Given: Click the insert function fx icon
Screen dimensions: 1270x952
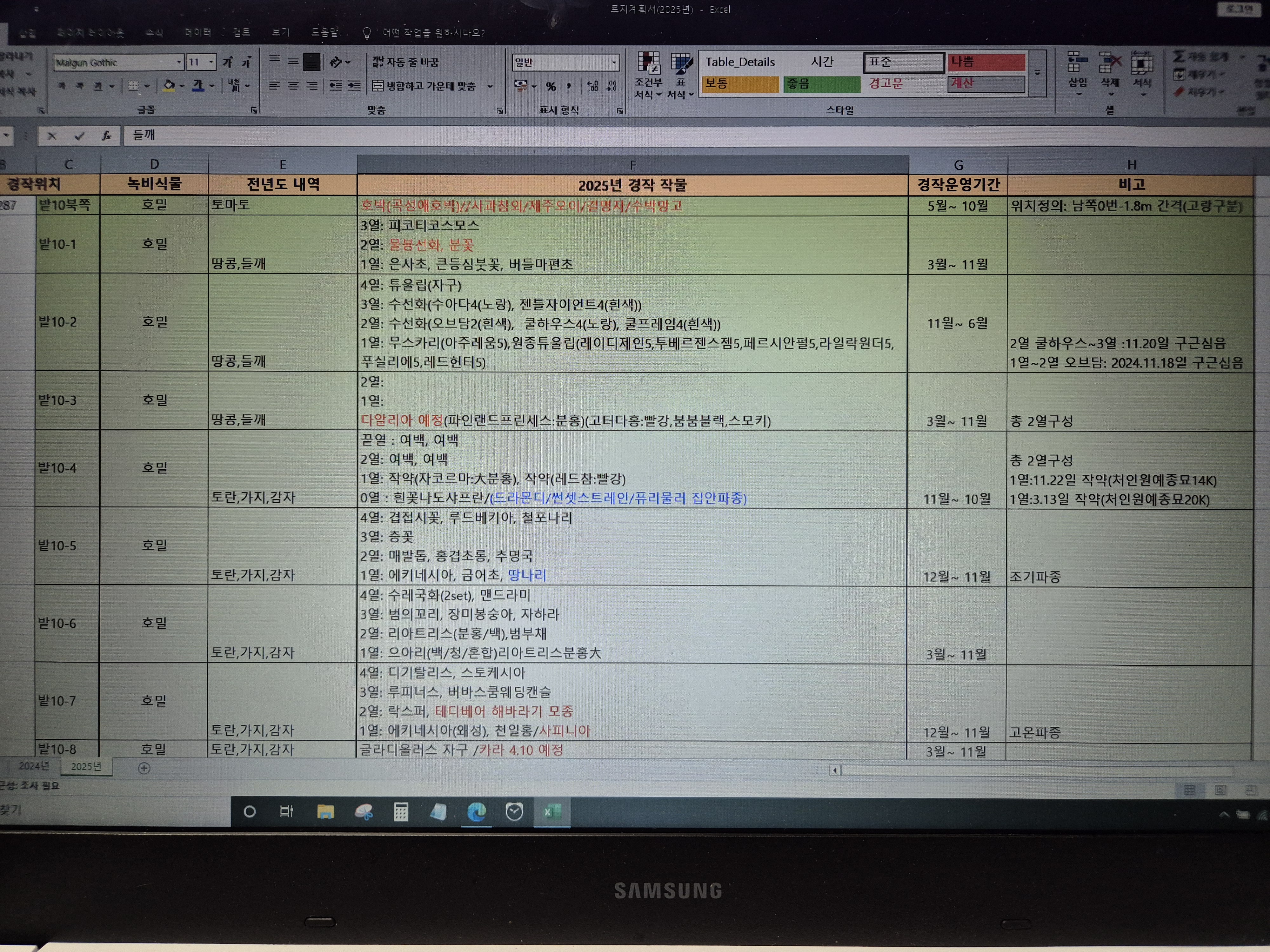Looking at the screenshot, I should [106, 136].
